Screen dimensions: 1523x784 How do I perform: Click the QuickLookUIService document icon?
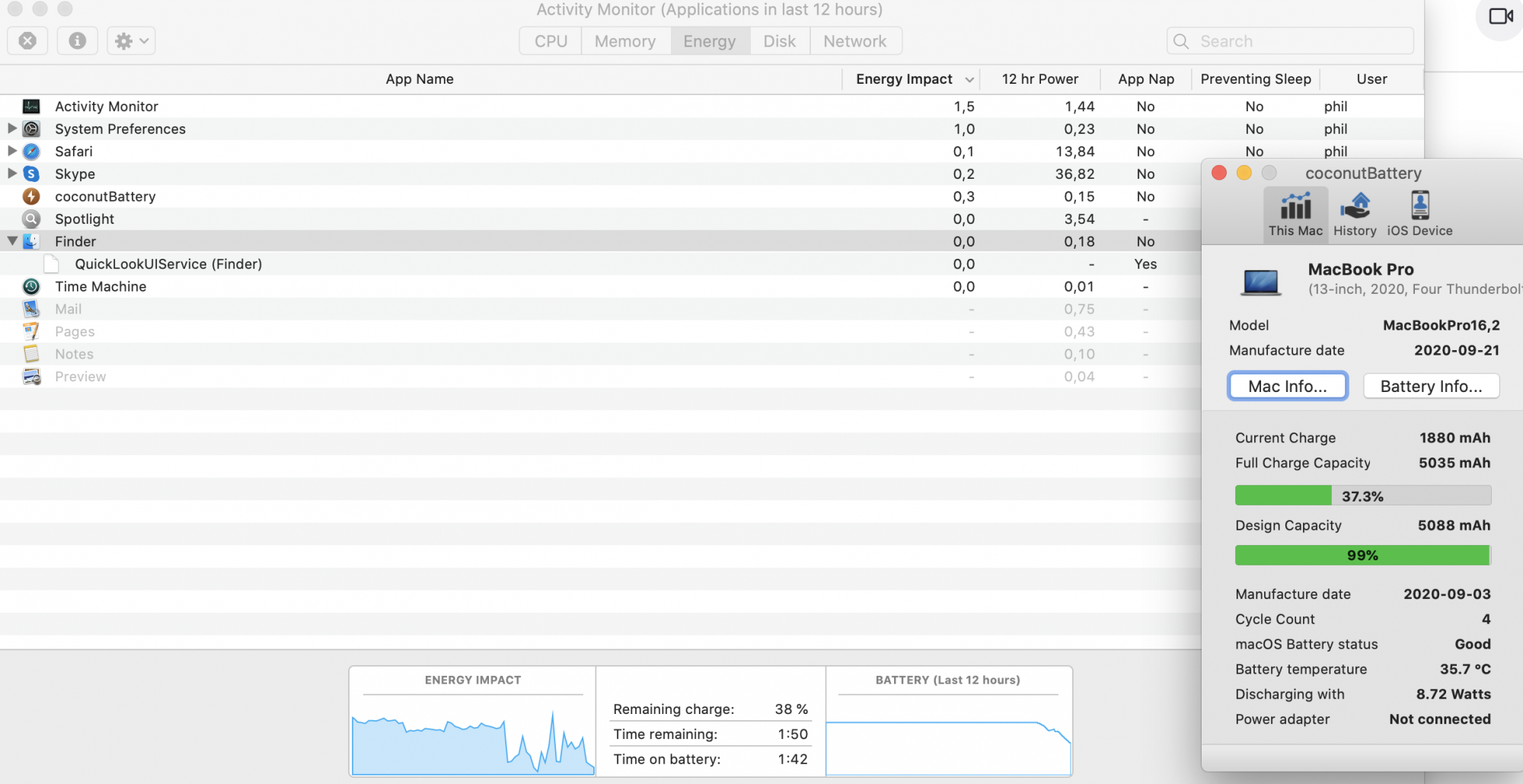pyautogui.click(x=51, y=264)
